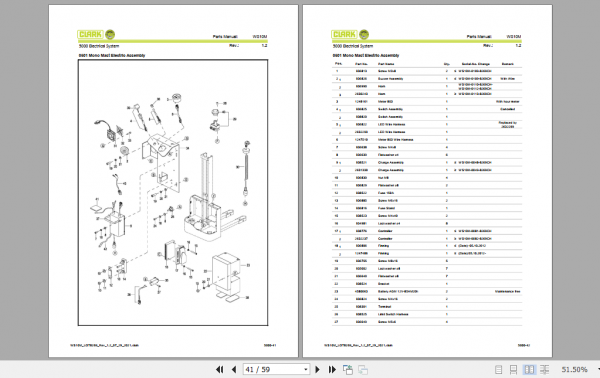Jump to the first page

coord(219,370)
